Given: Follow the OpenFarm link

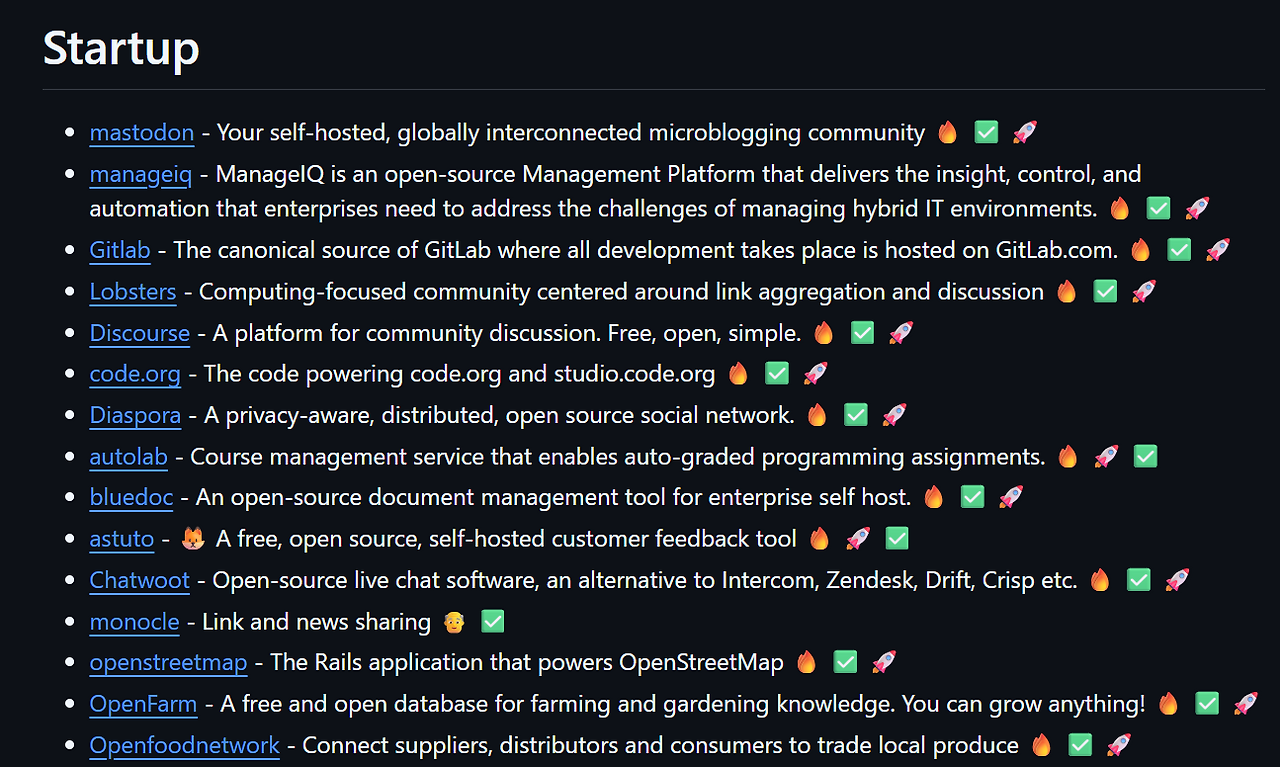Looking at the screenshot, I should [x=143, y=704].
